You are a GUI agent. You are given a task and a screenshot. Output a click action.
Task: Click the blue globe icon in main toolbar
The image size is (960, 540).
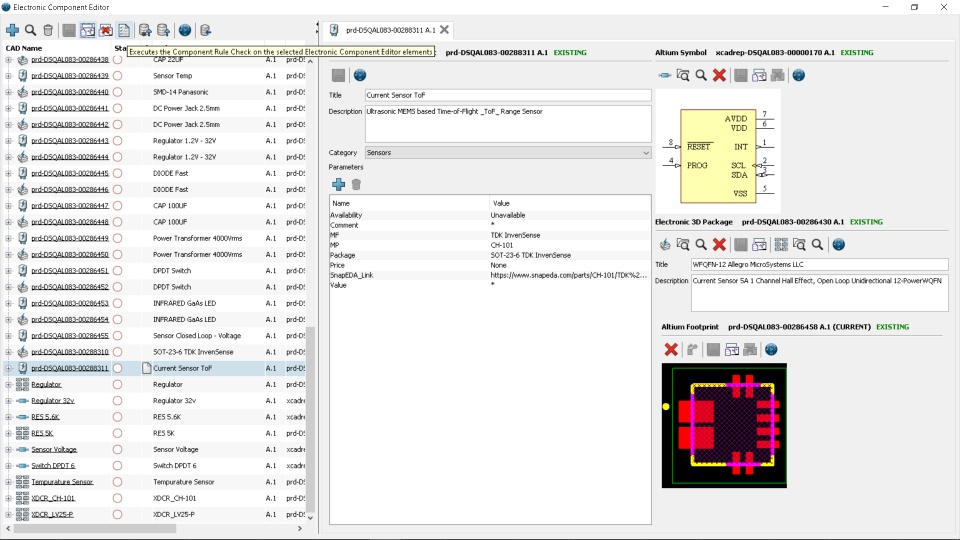point(185,30)
